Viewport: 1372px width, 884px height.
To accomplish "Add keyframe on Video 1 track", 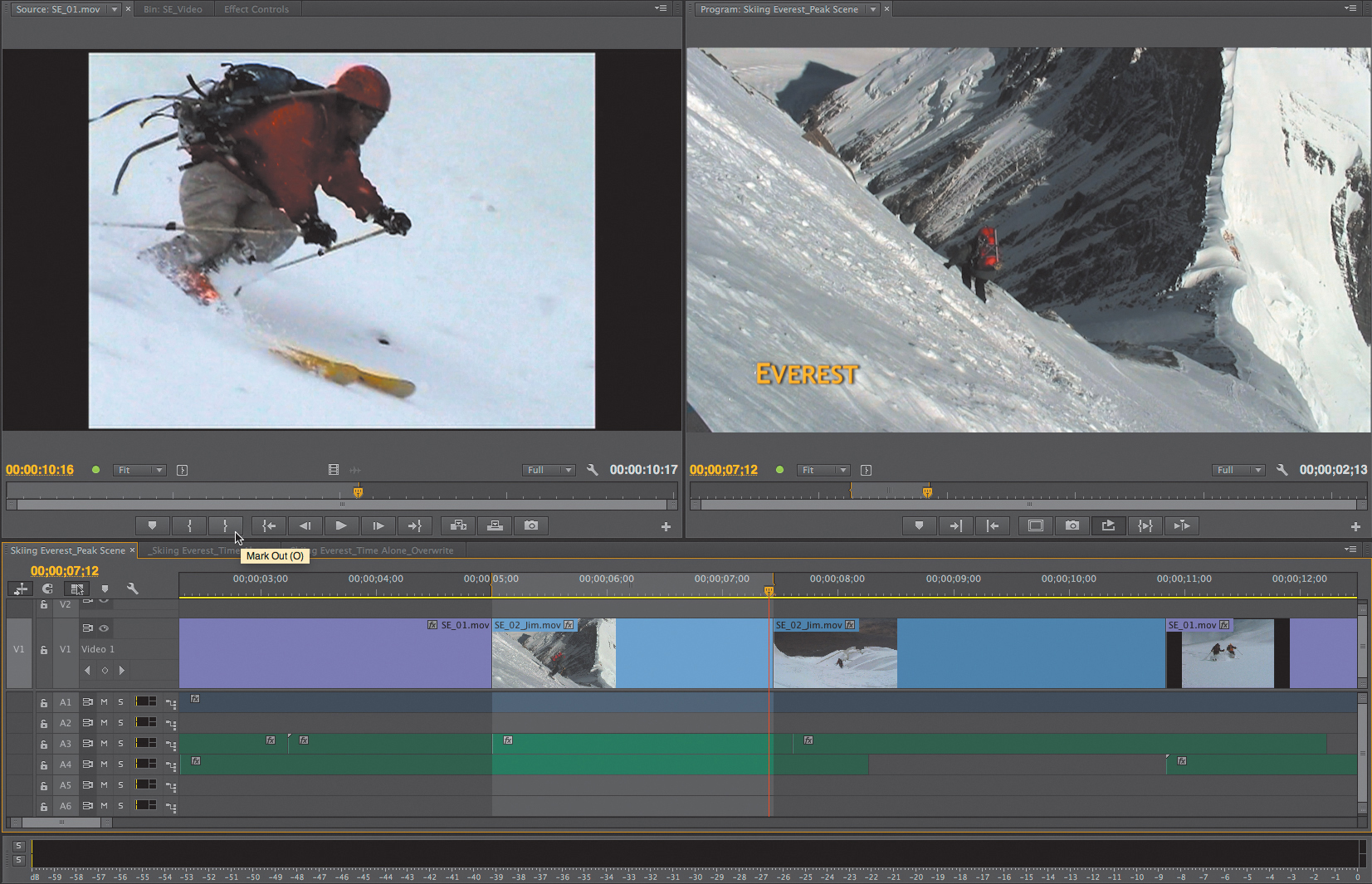I will tap(105, 671).
